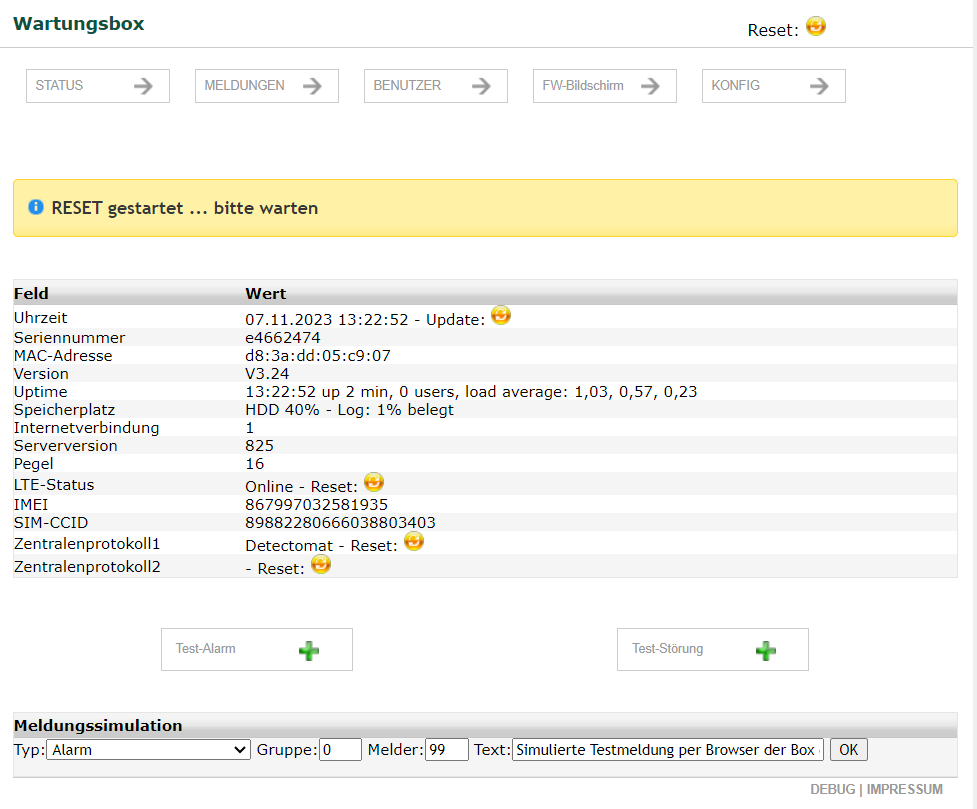Open the STATUS page
Viewport: 977px width, 809px height.
point(98,86)
